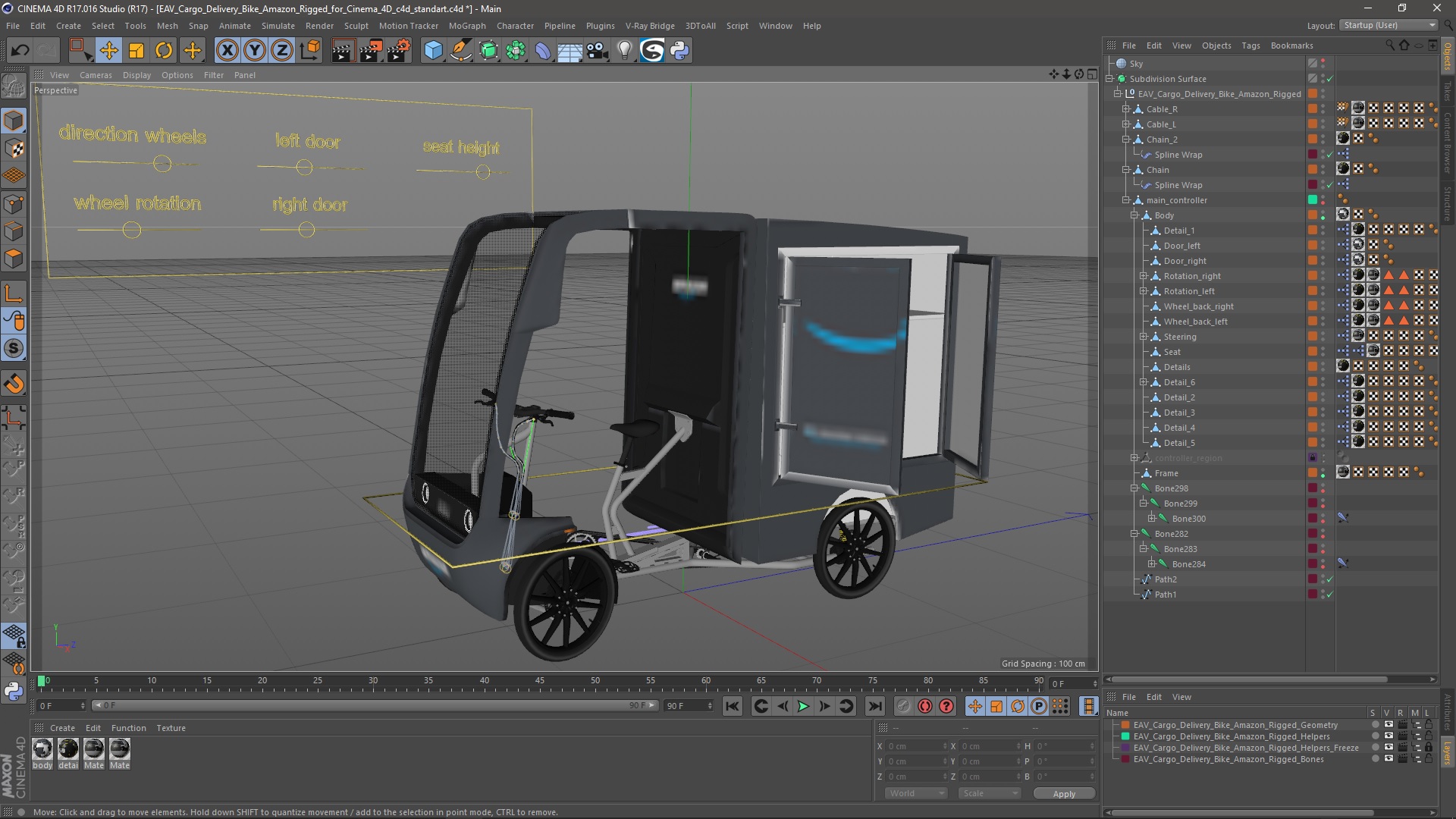Select the body material thumbnail

click(x=42, y=749)
